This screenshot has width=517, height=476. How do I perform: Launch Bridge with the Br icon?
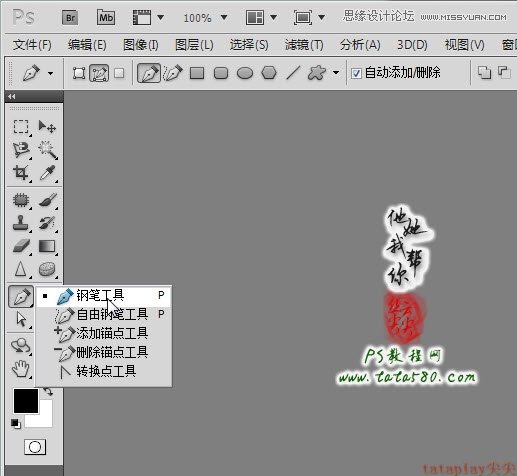[70, 17]
